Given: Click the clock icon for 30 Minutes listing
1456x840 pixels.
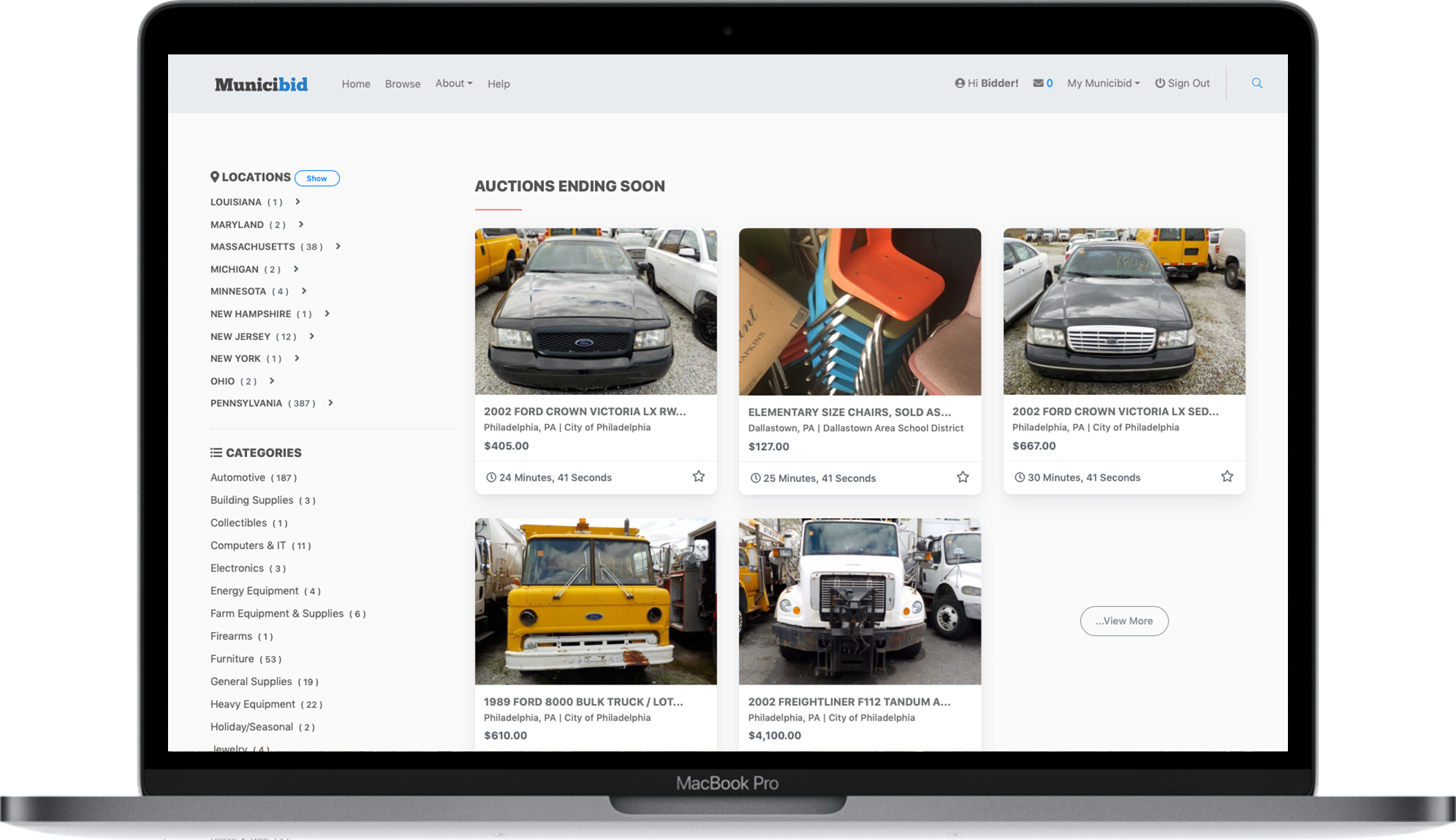Looking at the screenshot, I should coord(1019,477).
